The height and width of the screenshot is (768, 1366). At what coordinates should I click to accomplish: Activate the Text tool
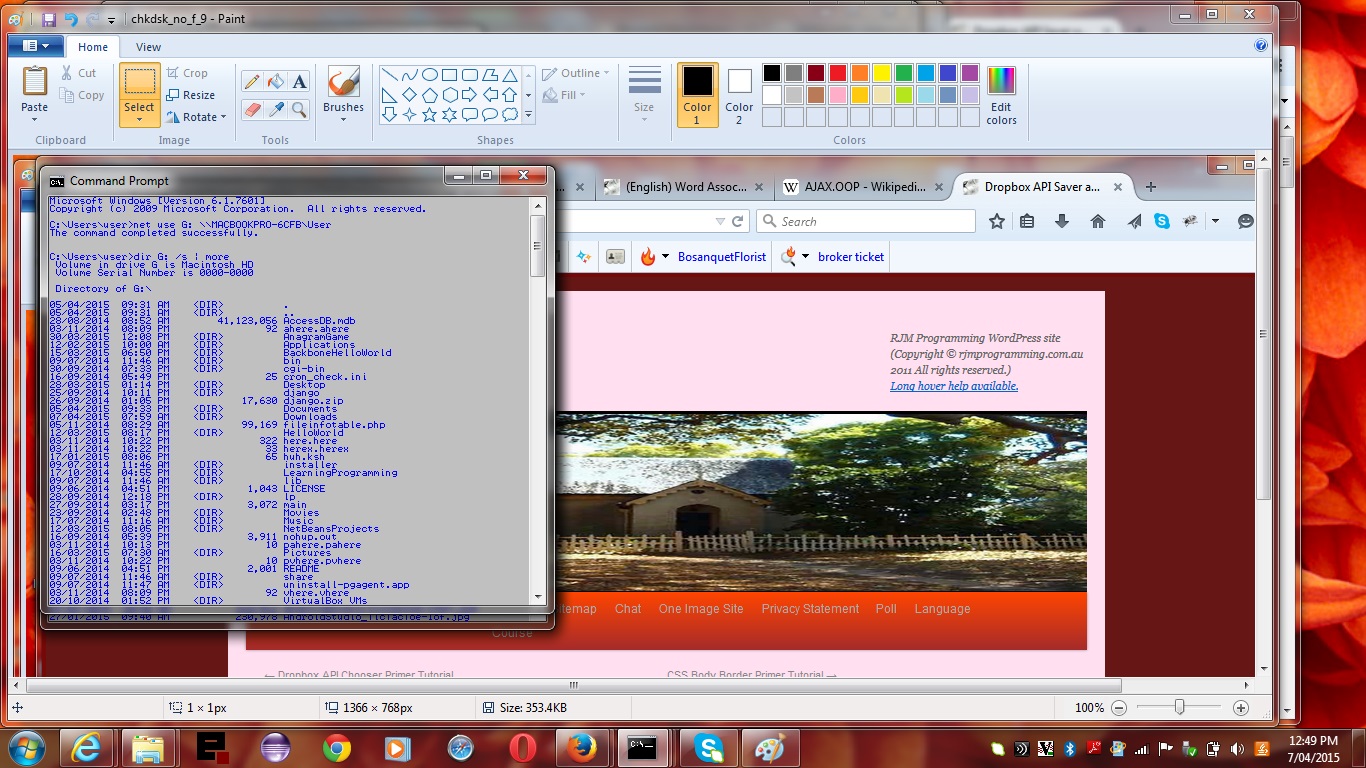299,81
